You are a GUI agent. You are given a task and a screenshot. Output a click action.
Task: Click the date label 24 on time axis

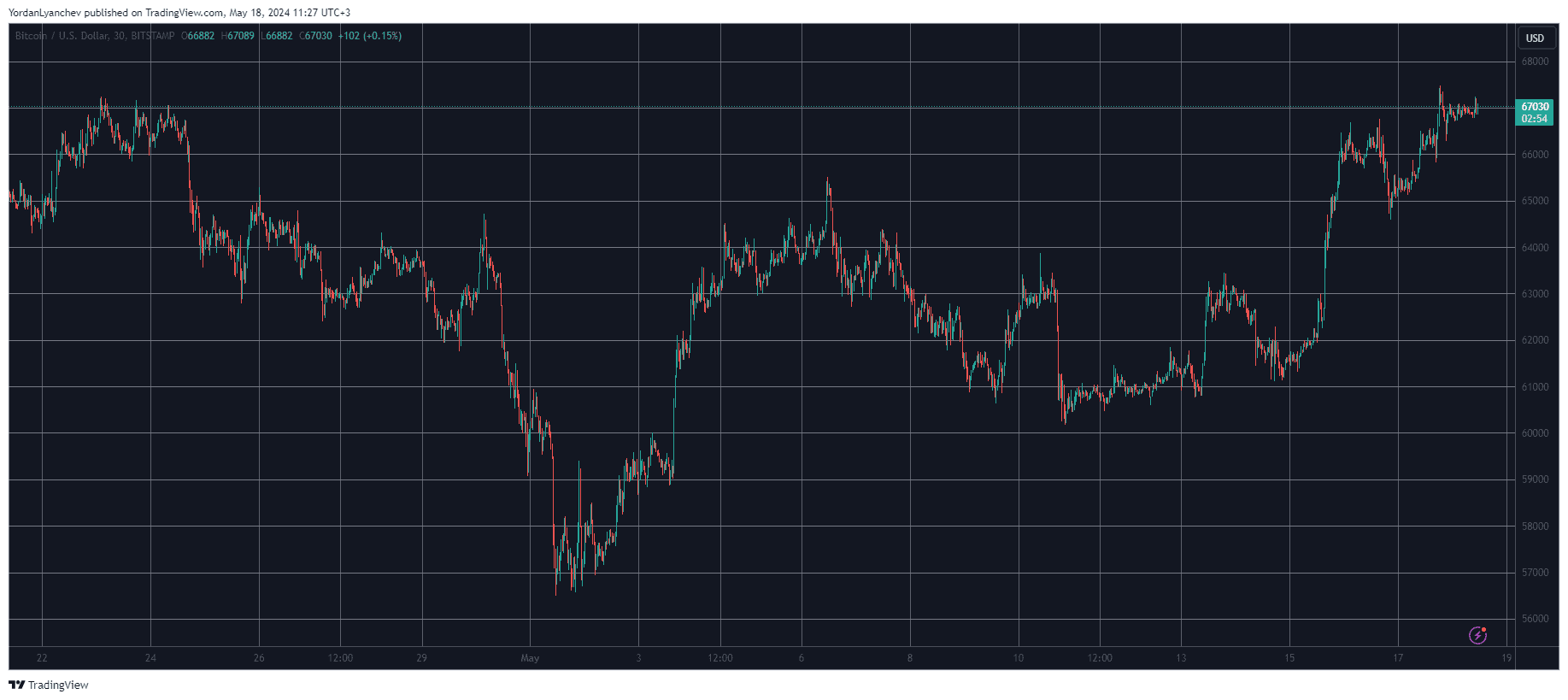tap(150, 658)
